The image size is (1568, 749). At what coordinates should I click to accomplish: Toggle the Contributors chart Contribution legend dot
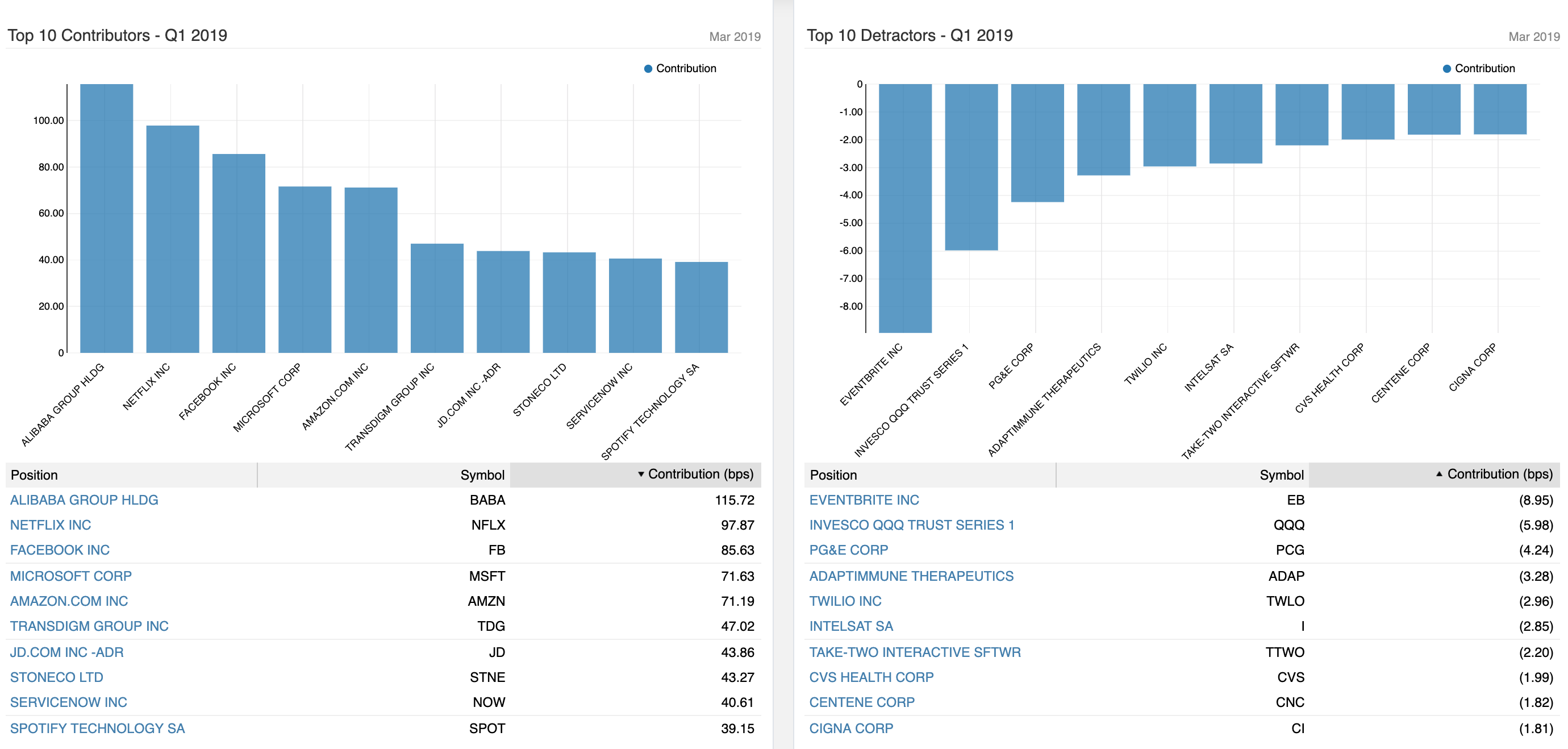[648, 69]
